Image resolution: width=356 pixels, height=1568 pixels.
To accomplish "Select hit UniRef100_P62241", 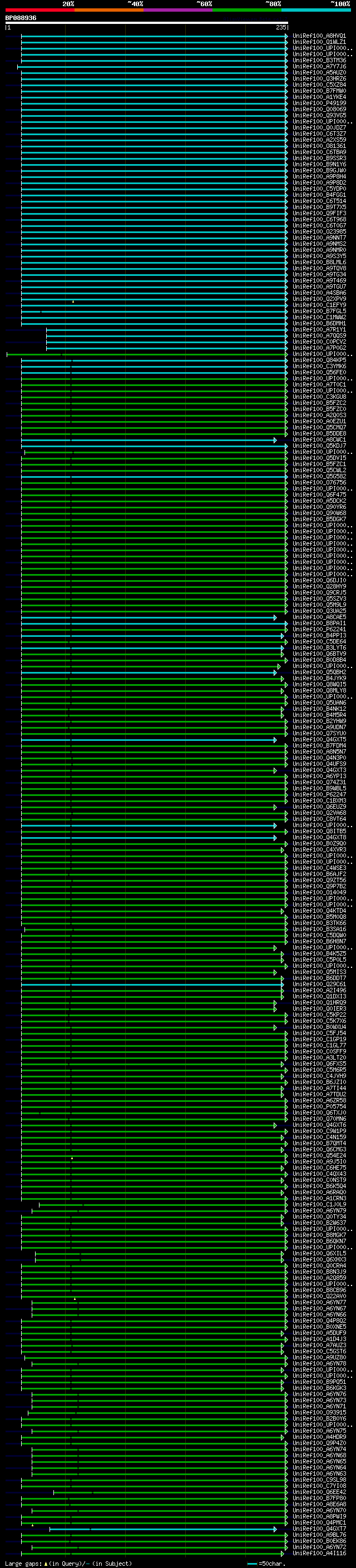I will click(319, 630).
